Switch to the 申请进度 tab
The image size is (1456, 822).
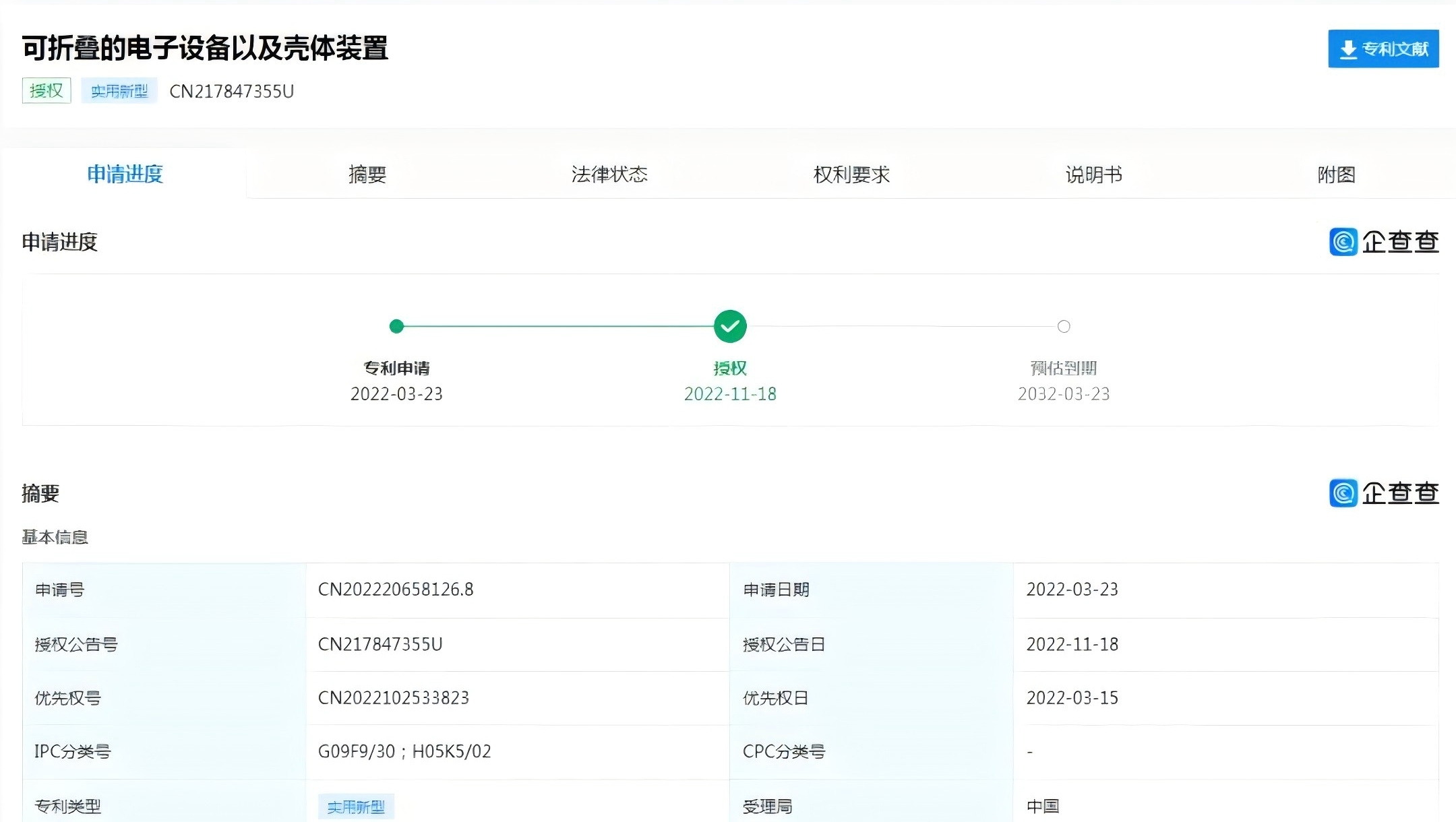pos(125,175)
